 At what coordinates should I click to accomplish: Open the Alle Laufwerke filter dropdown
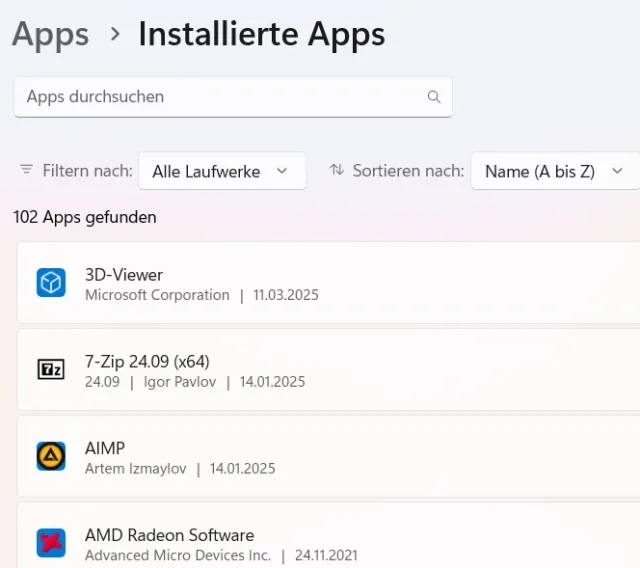(x=222, y=171)
